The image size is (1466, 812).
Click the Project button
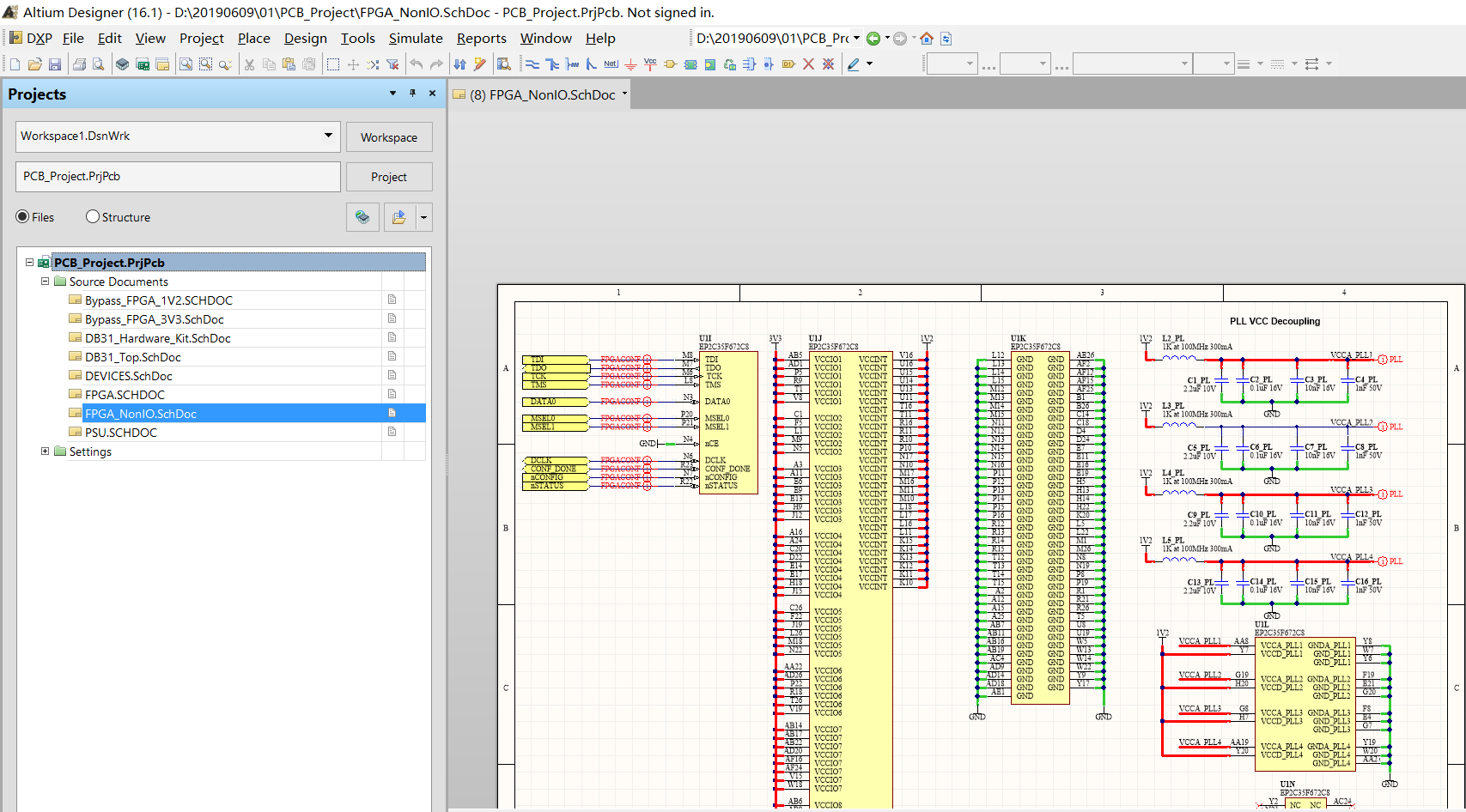click(389, 177)
